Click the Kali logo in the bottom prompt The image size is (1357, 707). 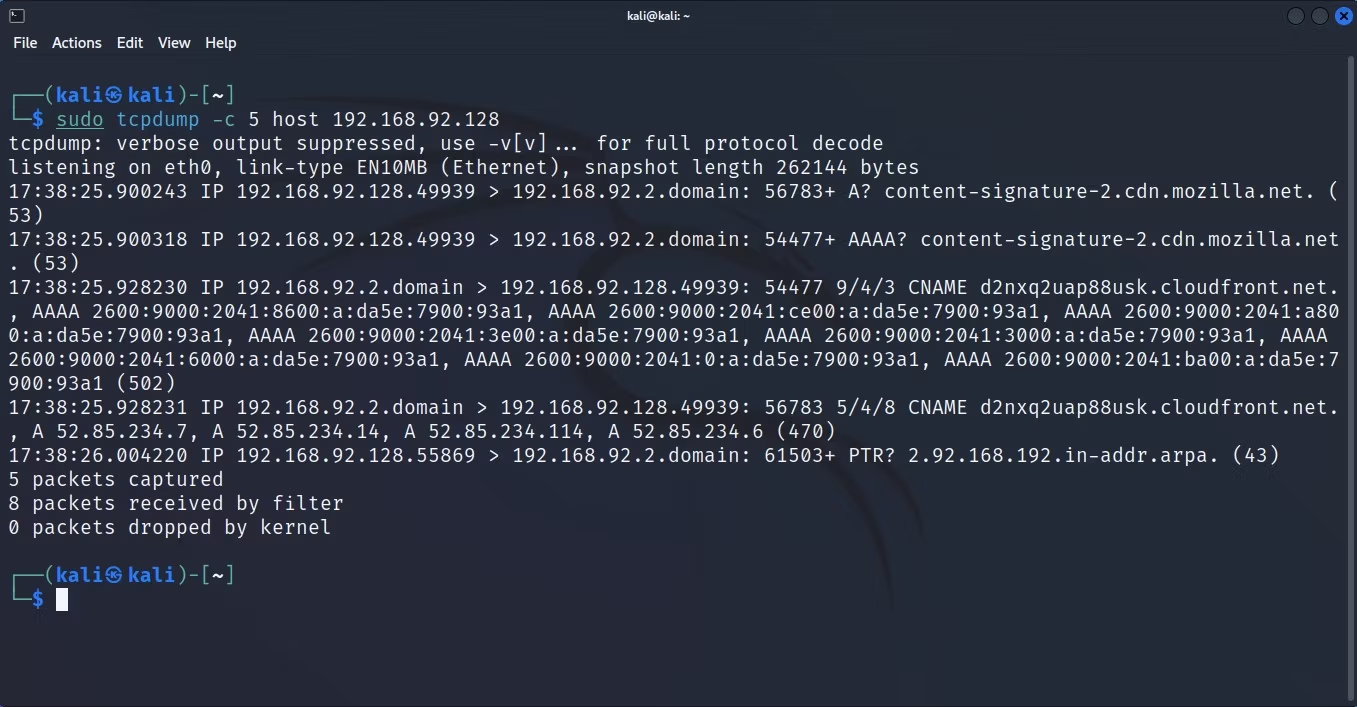coord(114,575)
